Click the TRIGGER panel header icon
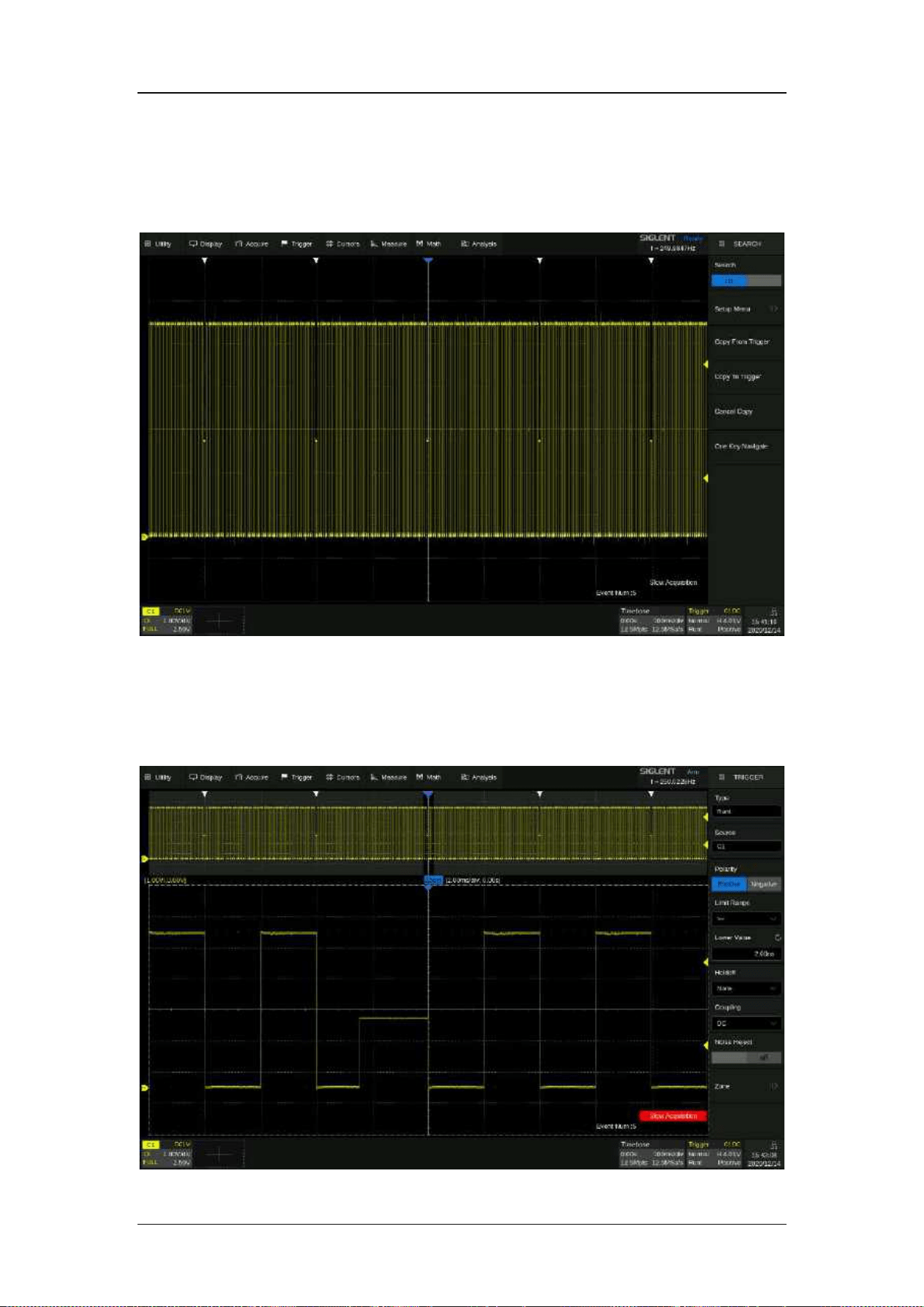This screenshot has width=924, height=1307. [722, 777]
